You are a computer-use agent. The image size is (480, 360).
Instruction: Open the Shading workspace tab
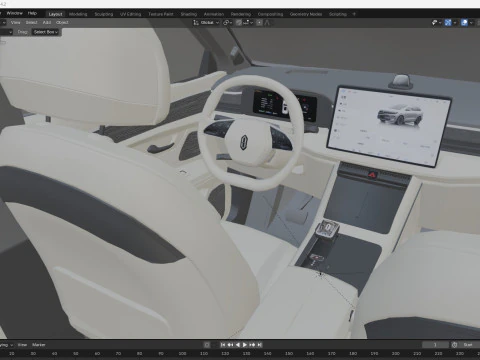click(x=189, y=14)
